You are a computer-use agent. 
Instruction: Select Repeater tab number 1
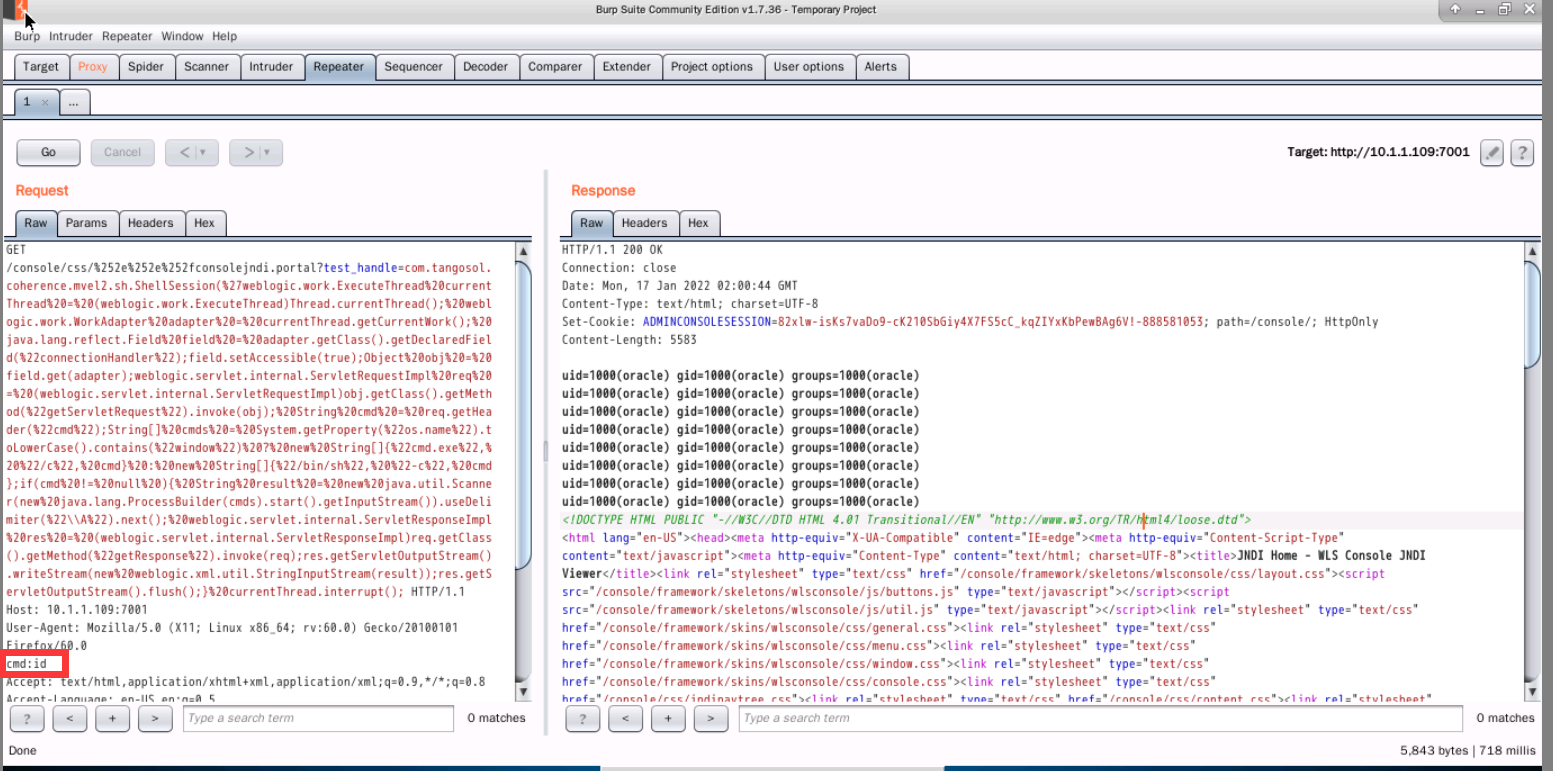[x=27, y=102]
